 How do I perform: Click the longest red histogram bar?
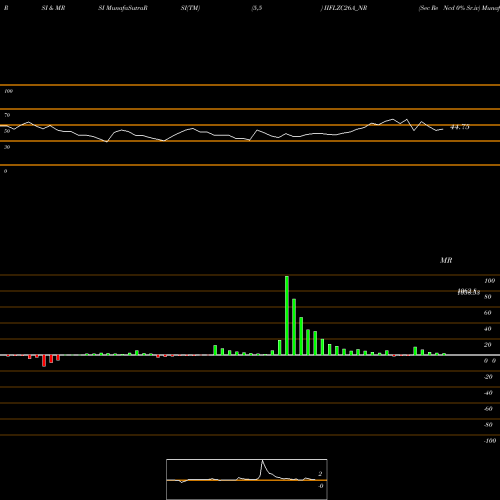click(44, 361)
